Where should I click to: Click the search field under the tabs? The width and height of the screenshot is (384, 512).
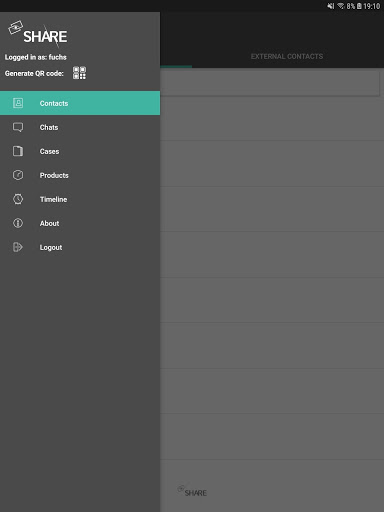(270, 83)
